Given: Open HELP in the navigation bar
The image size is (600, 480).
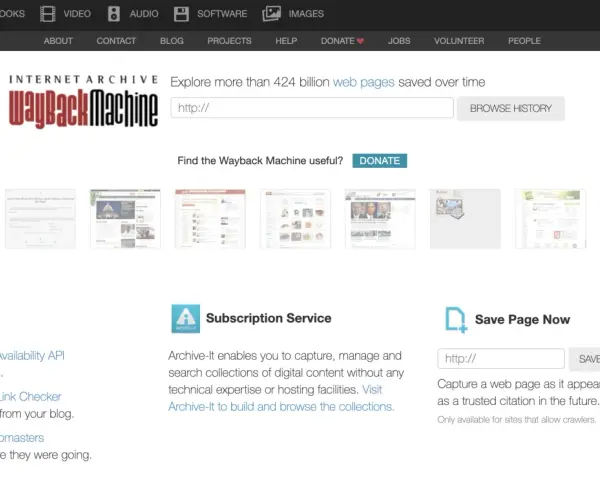Looking at the screenshot, I should [286, 41].
